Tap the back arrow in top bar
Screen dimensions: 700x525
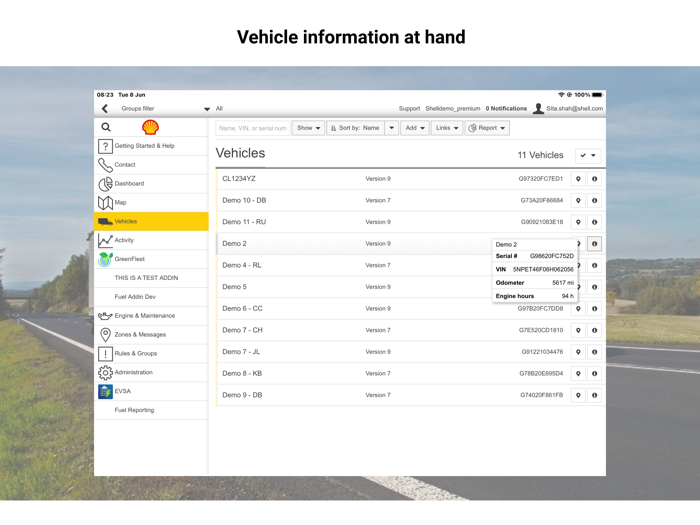pos(105,108)
